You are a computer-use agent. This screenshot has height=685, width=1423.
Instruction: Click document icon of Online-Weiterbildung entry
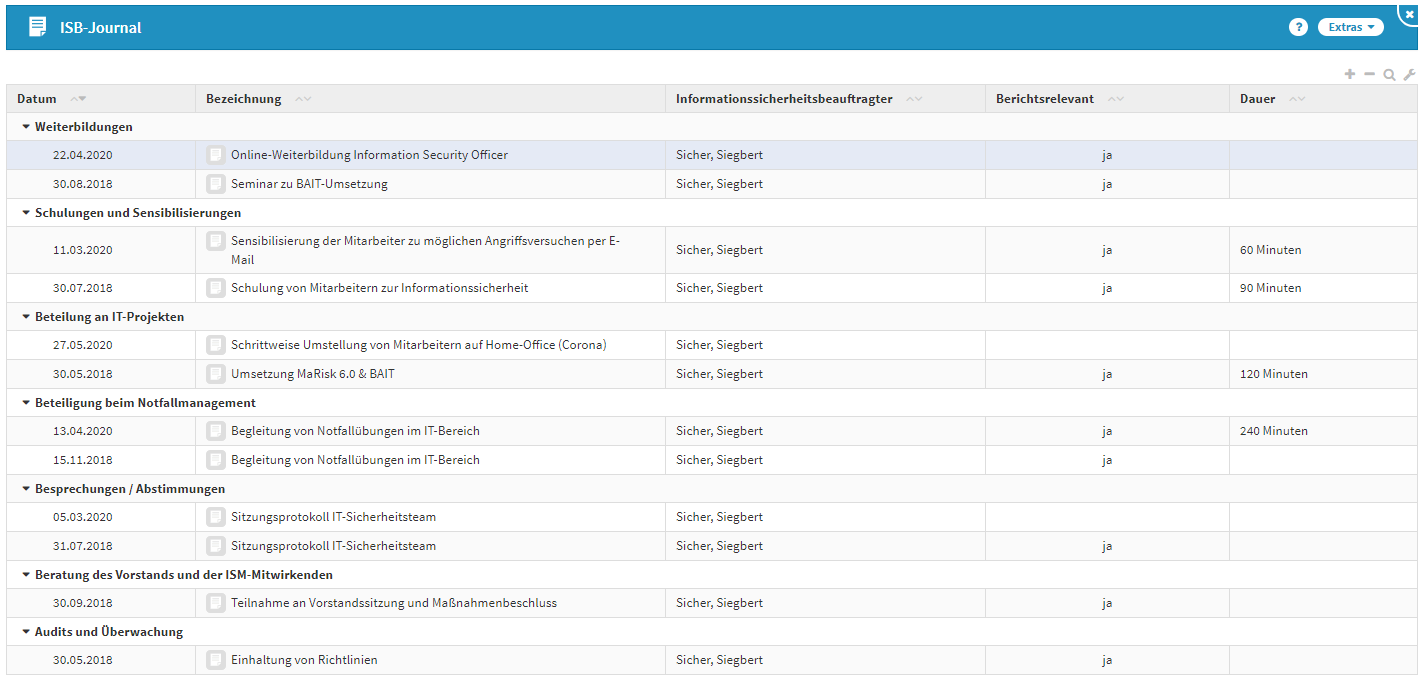(x=215, y=155)
